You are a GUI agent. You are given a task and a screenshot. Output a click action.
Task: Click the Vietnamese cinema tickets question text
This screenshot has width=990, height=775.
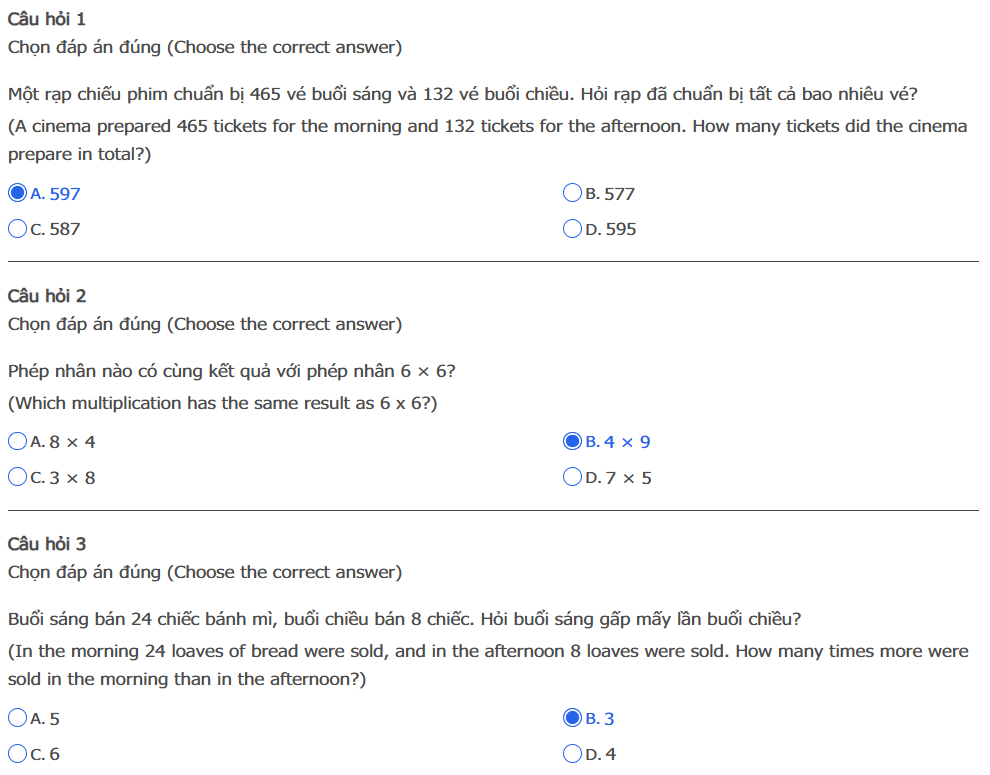(x=462, y=95)
